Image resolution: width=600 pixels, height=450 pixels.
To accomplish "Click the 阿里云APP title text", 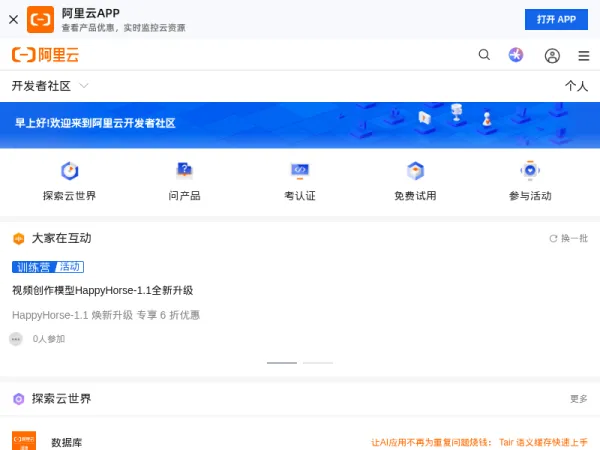I will point(91,13).
